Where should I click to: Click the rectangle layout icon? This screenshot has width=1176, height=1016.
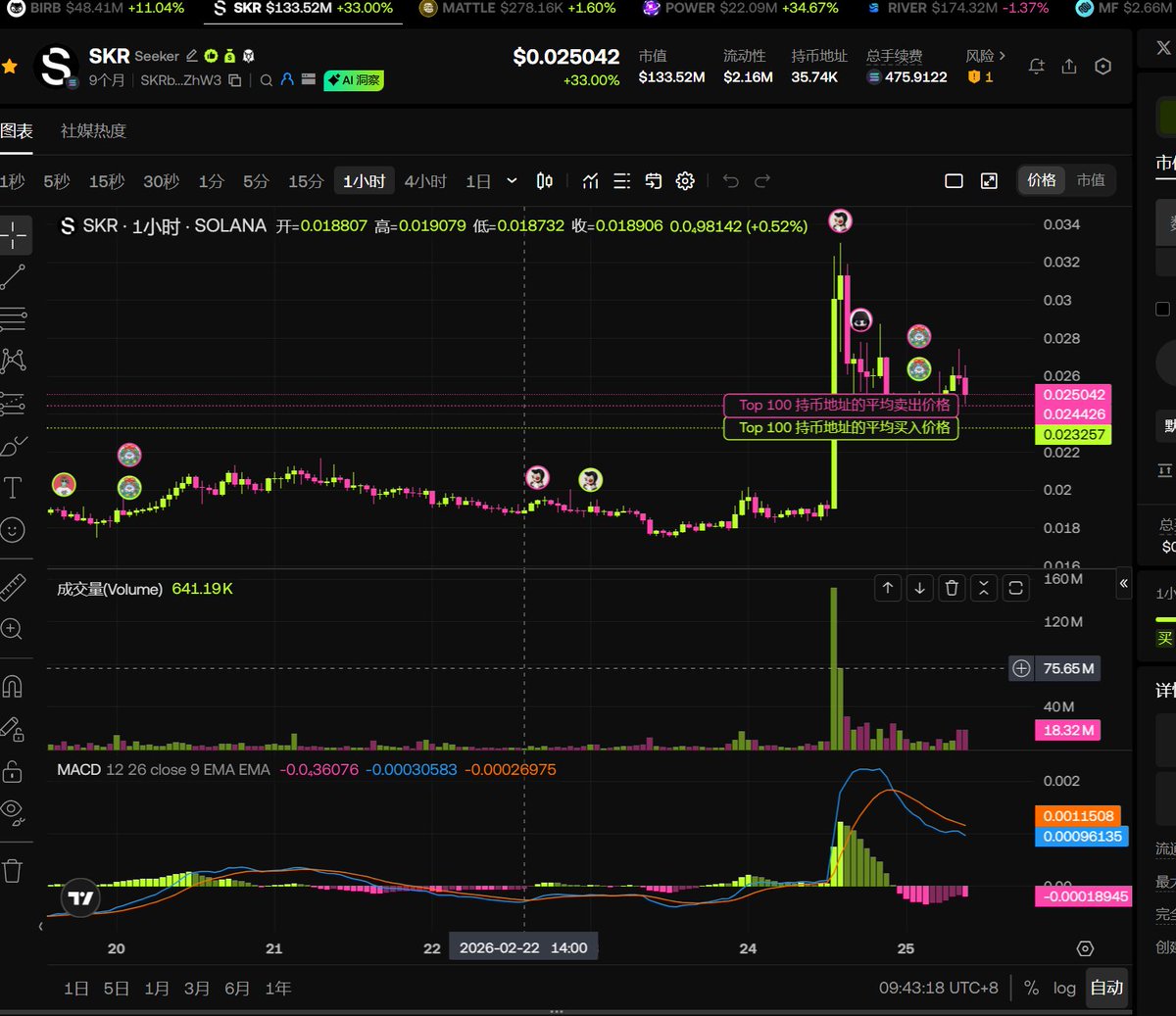954,181
